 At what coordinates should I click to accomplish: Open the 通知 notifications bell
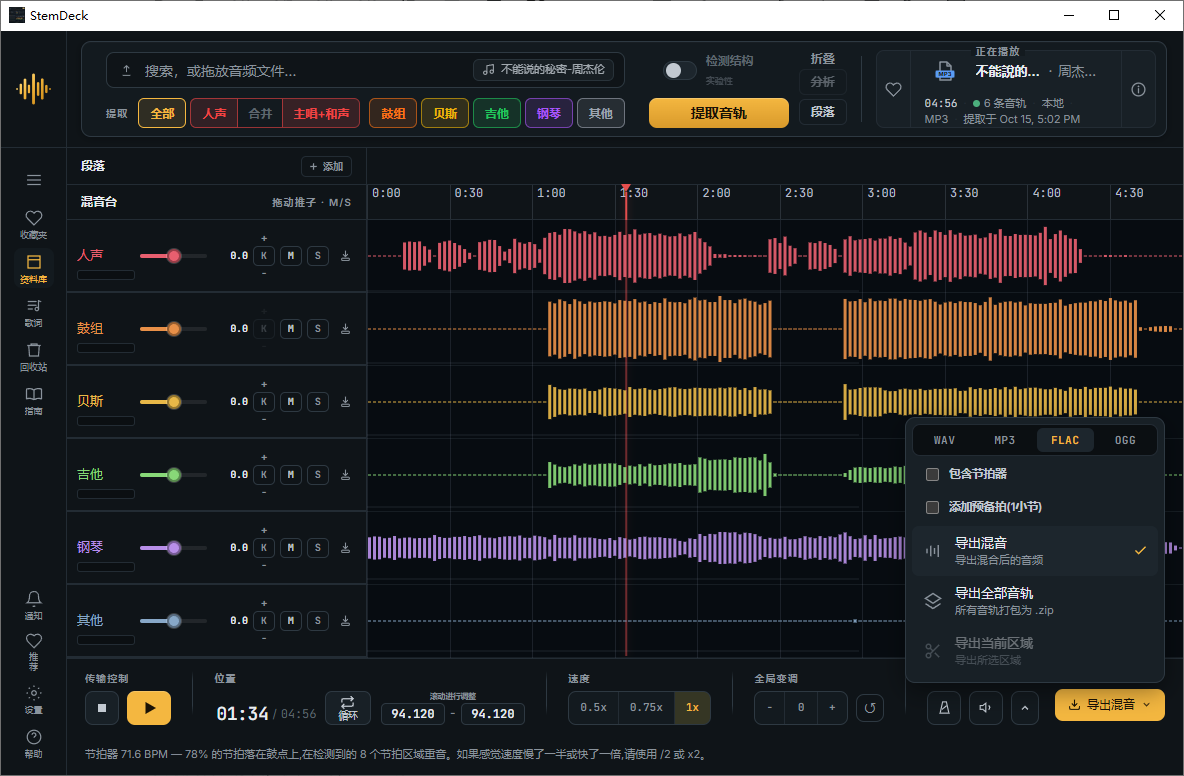point(33,605)
